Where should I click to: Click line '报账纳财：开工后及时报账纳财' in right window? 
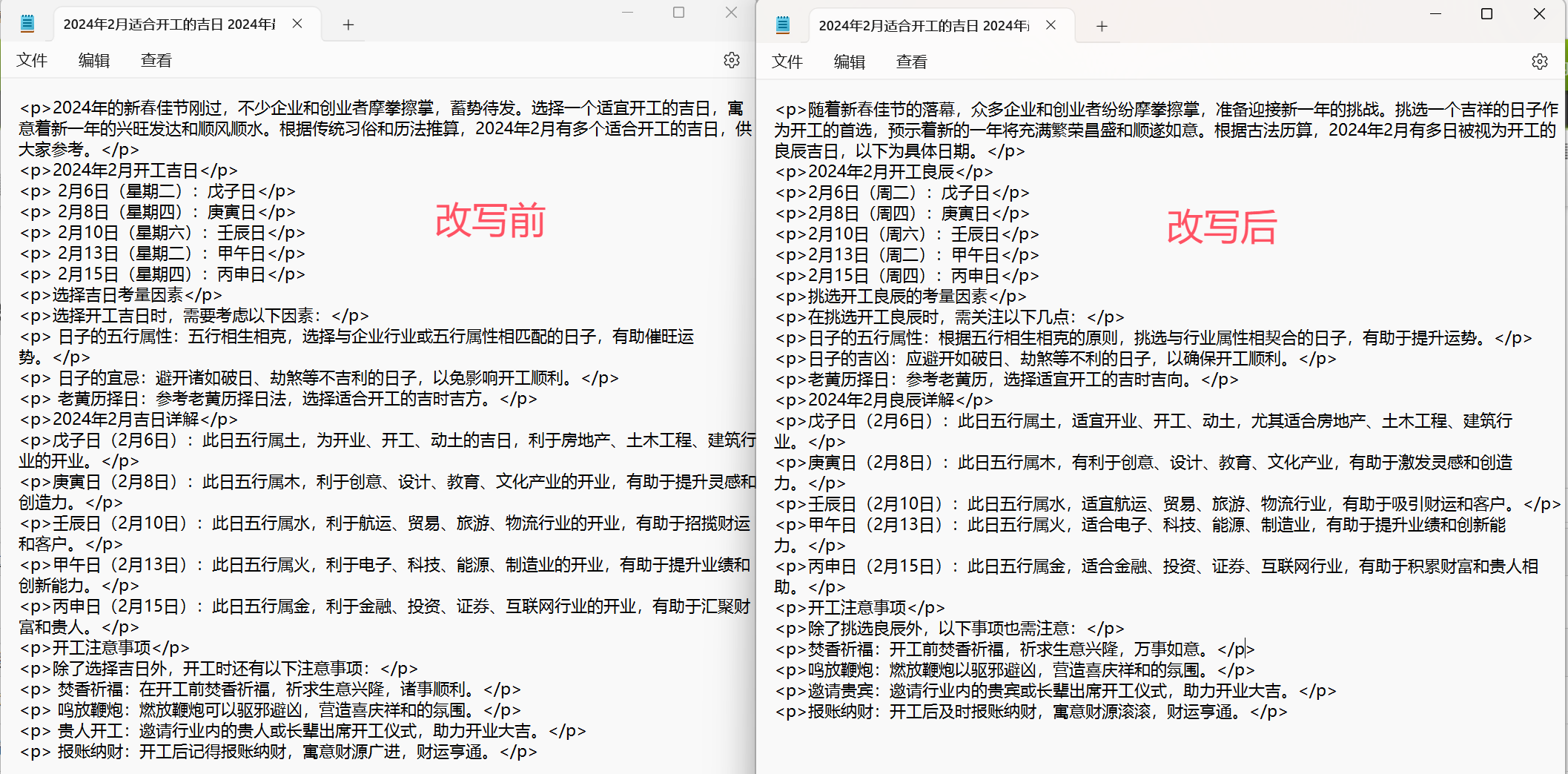pos(1031,712)
